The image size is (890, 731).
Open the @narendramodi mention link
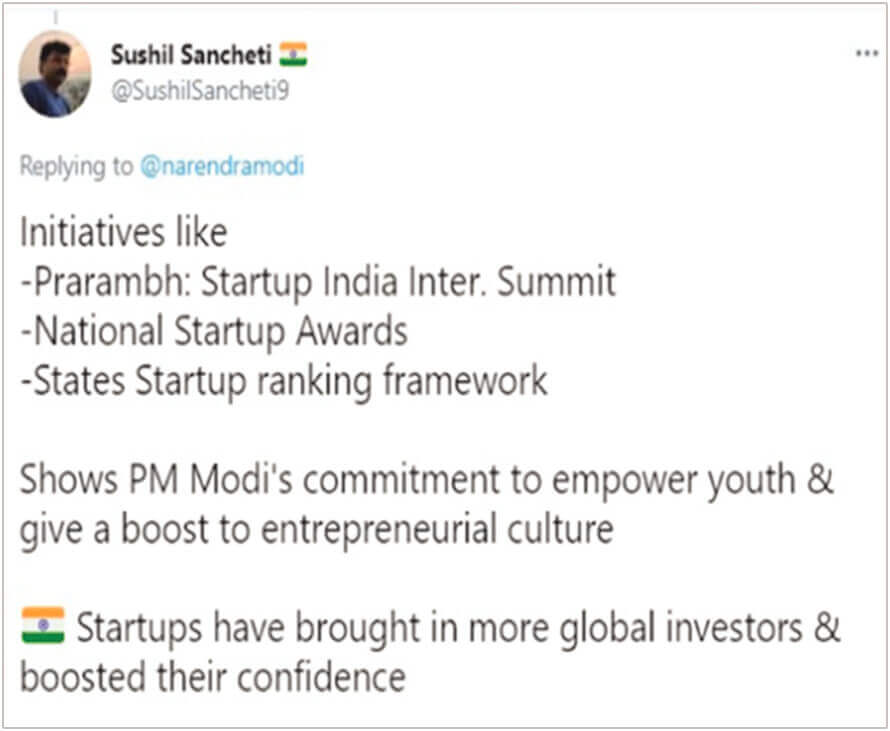pos(222,167)
